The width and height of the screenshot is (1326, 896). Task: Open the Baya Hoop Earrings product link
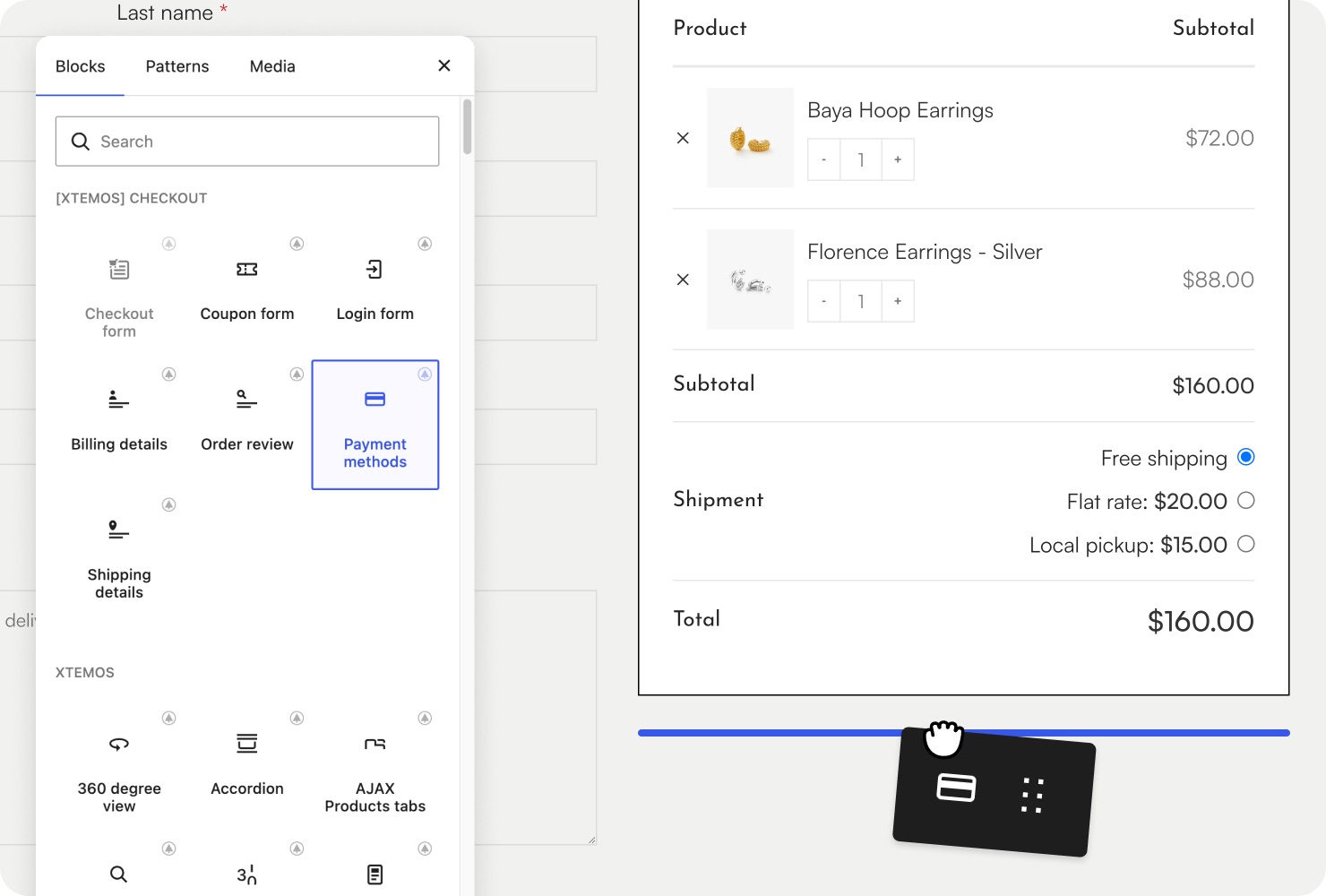coord(900,110)
